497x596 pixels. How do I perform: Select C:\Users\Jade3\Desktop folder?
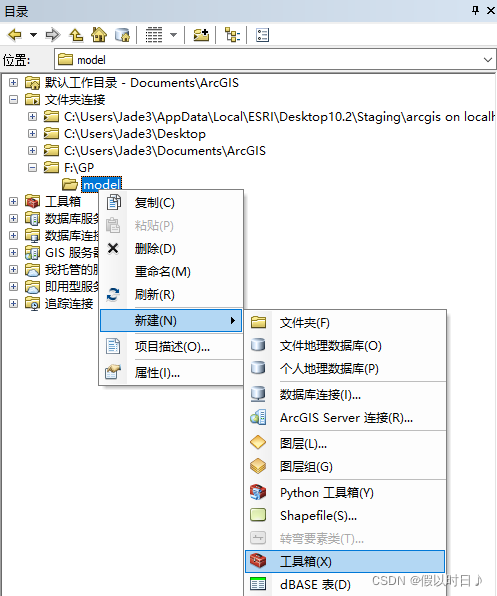pos(135,134)
